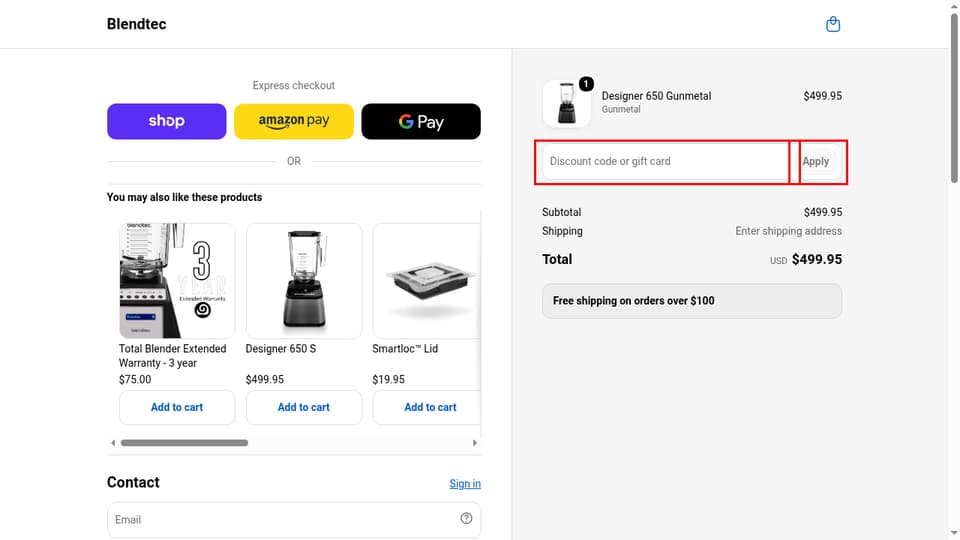
Task: Click the quantity badge on cart item
Action: [586, 84]
